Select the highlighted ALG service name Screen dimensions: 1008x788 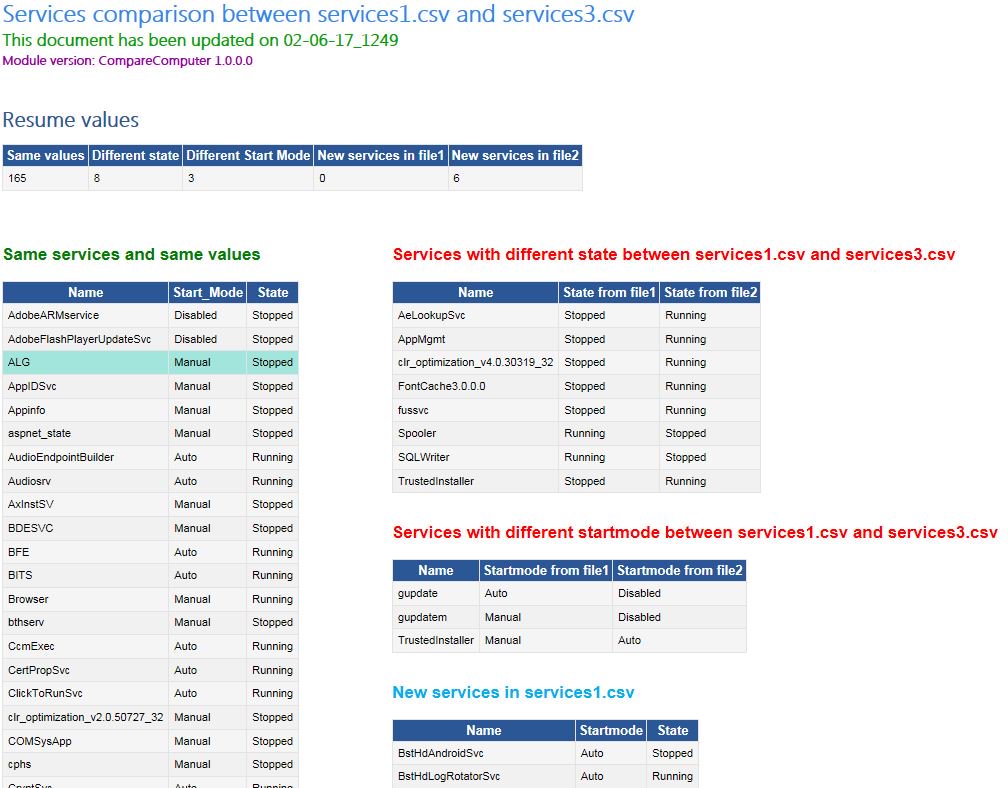[19, 363]
